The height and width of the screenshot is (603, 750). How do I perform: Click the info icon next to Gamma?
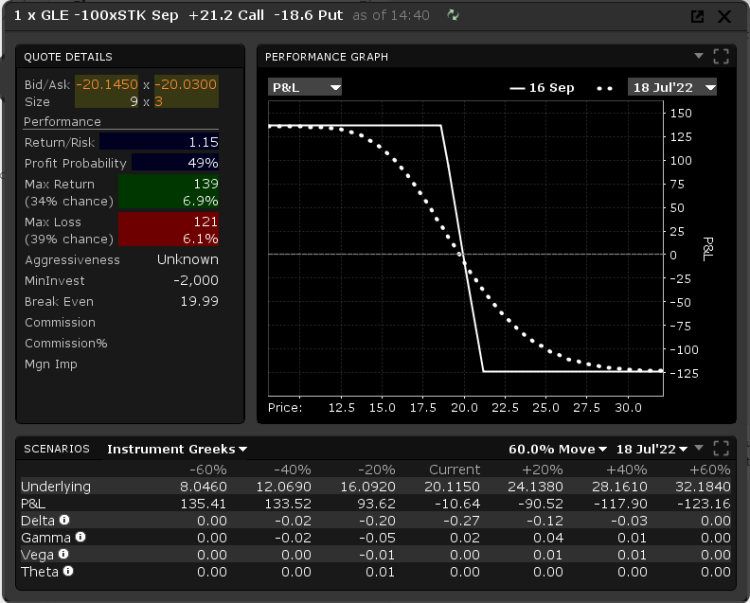coord(80,537)
